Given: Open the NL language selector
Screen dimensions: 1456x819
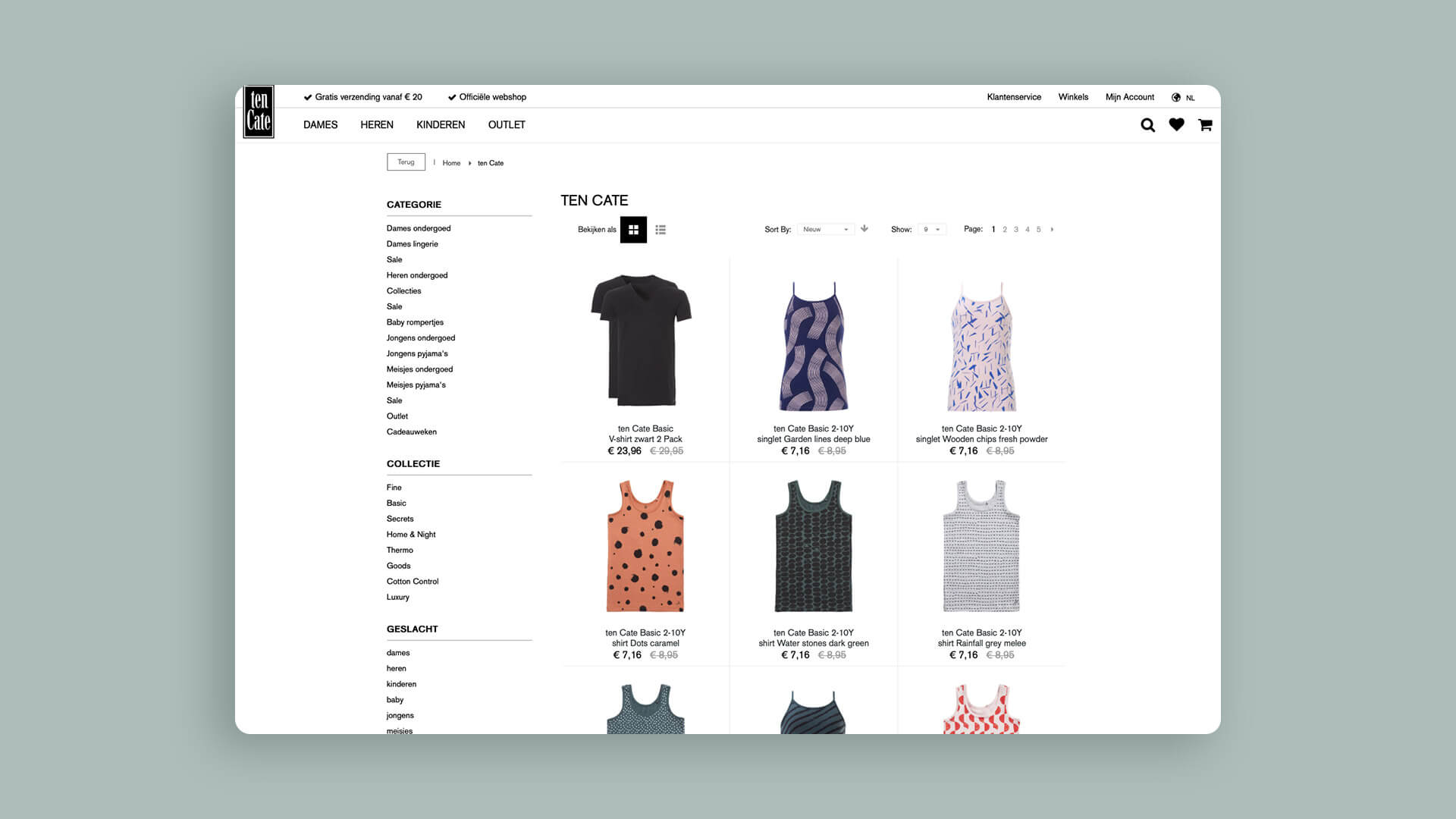Looking at the screenshot, I should [x=1190, y=98].
